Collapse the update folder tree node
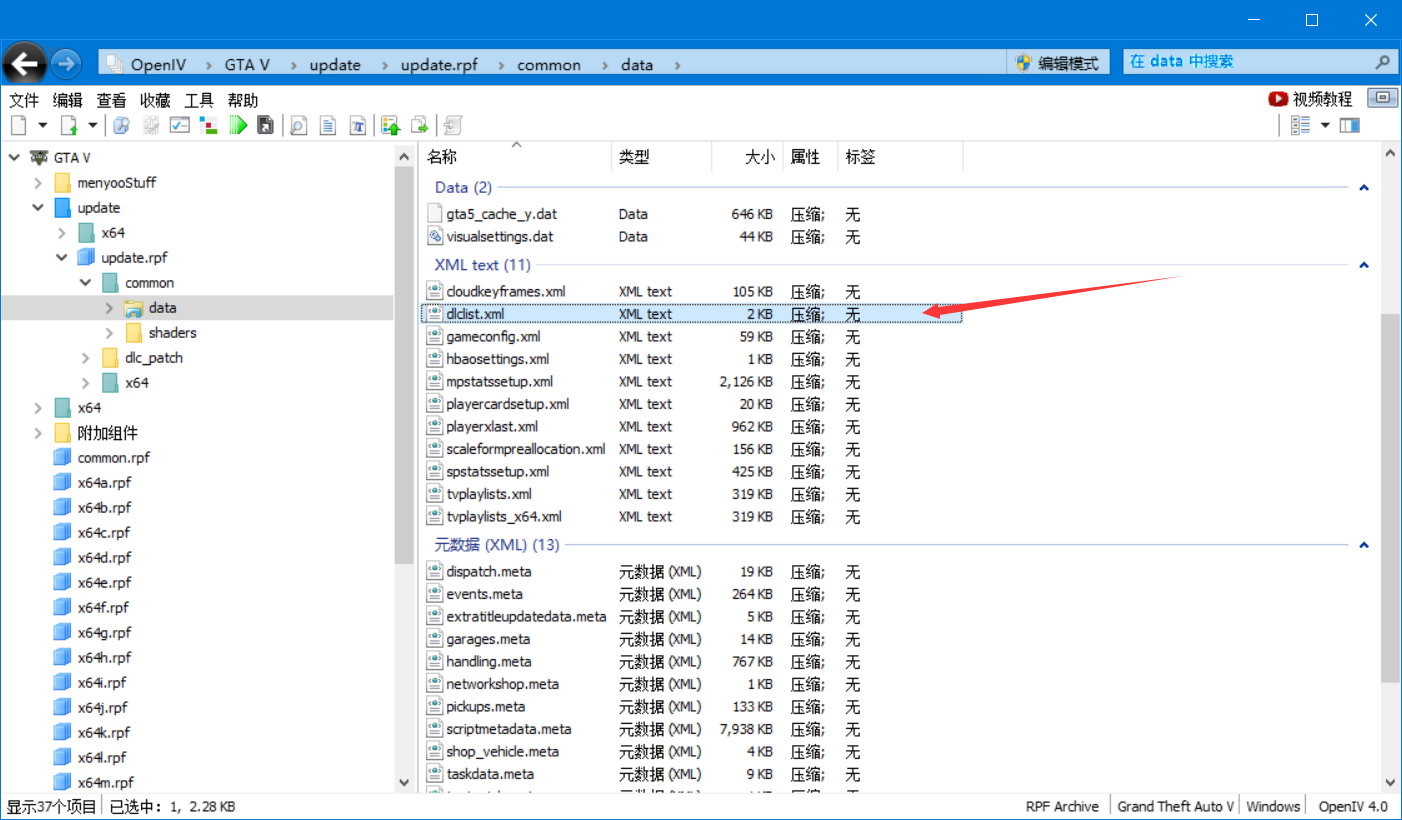The width and height of the screenshot is (1402, 820). tap(38, 208)
